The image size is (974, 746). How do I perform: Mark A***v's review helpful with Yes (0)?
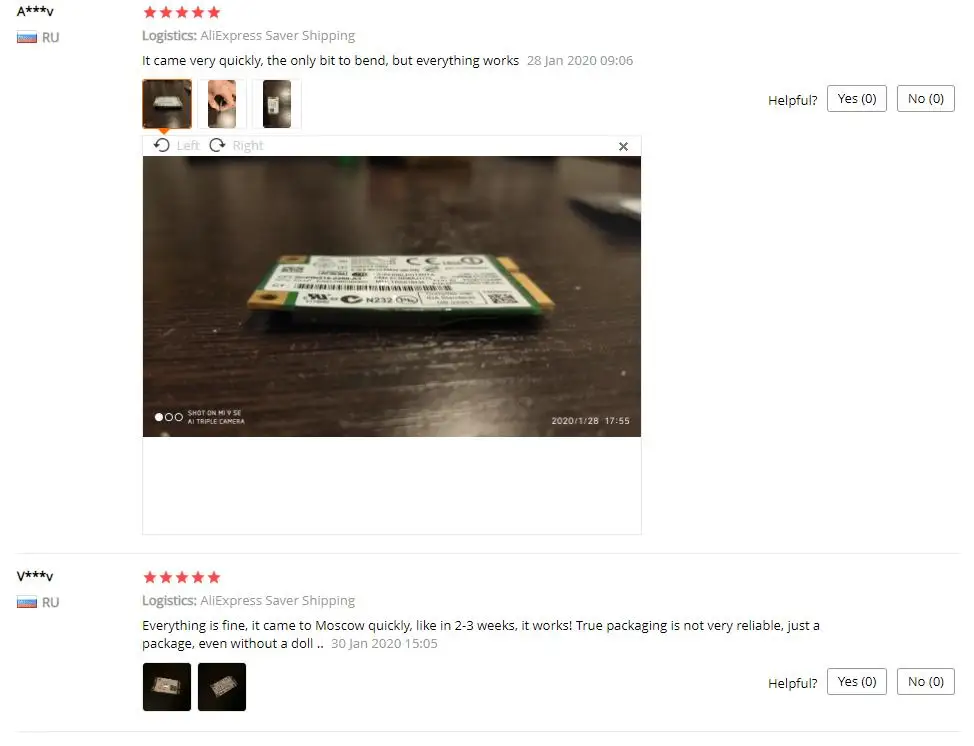tap(857, 99)
